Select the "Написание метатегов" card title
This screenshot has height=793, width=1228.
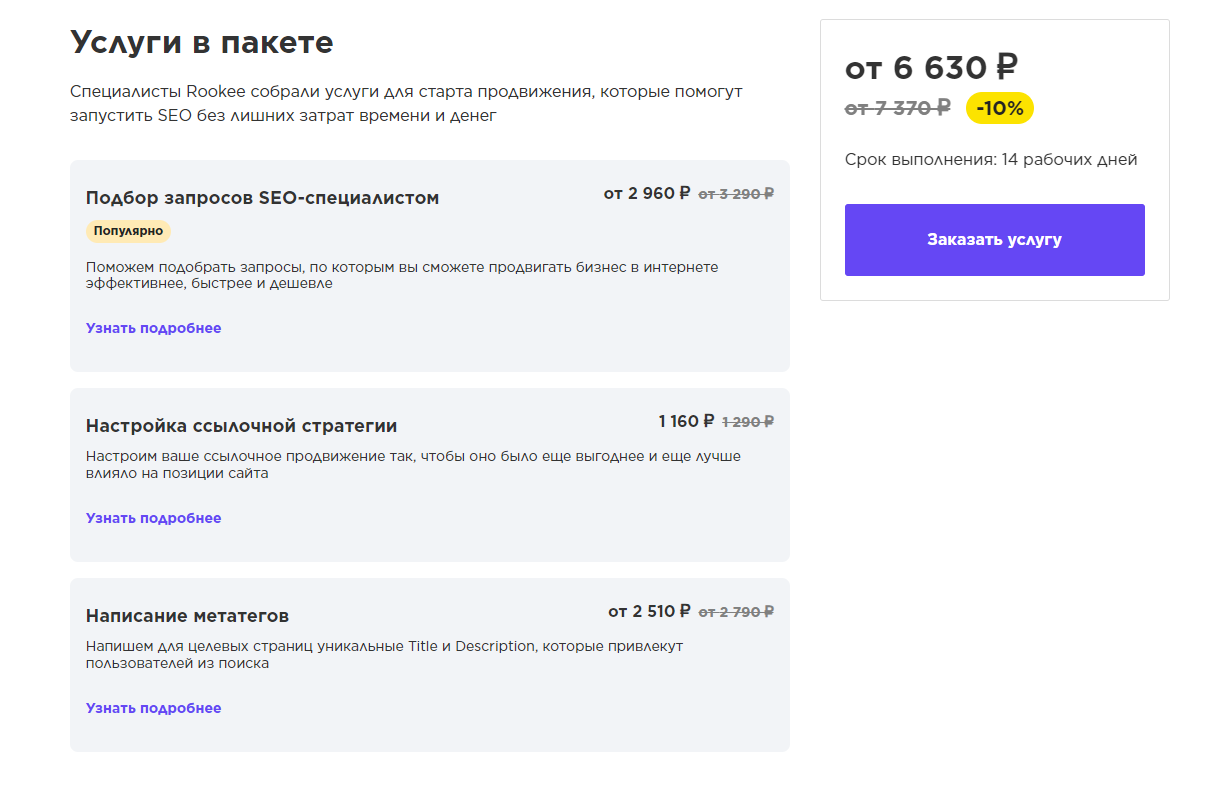click(187, 616)
